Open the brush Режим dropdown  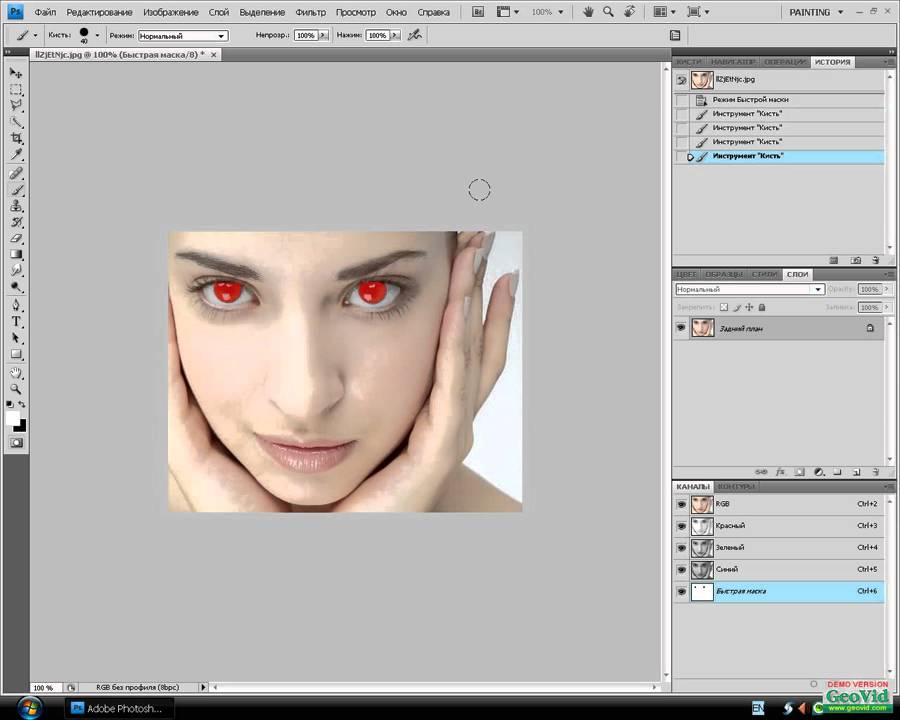(183, 35)
